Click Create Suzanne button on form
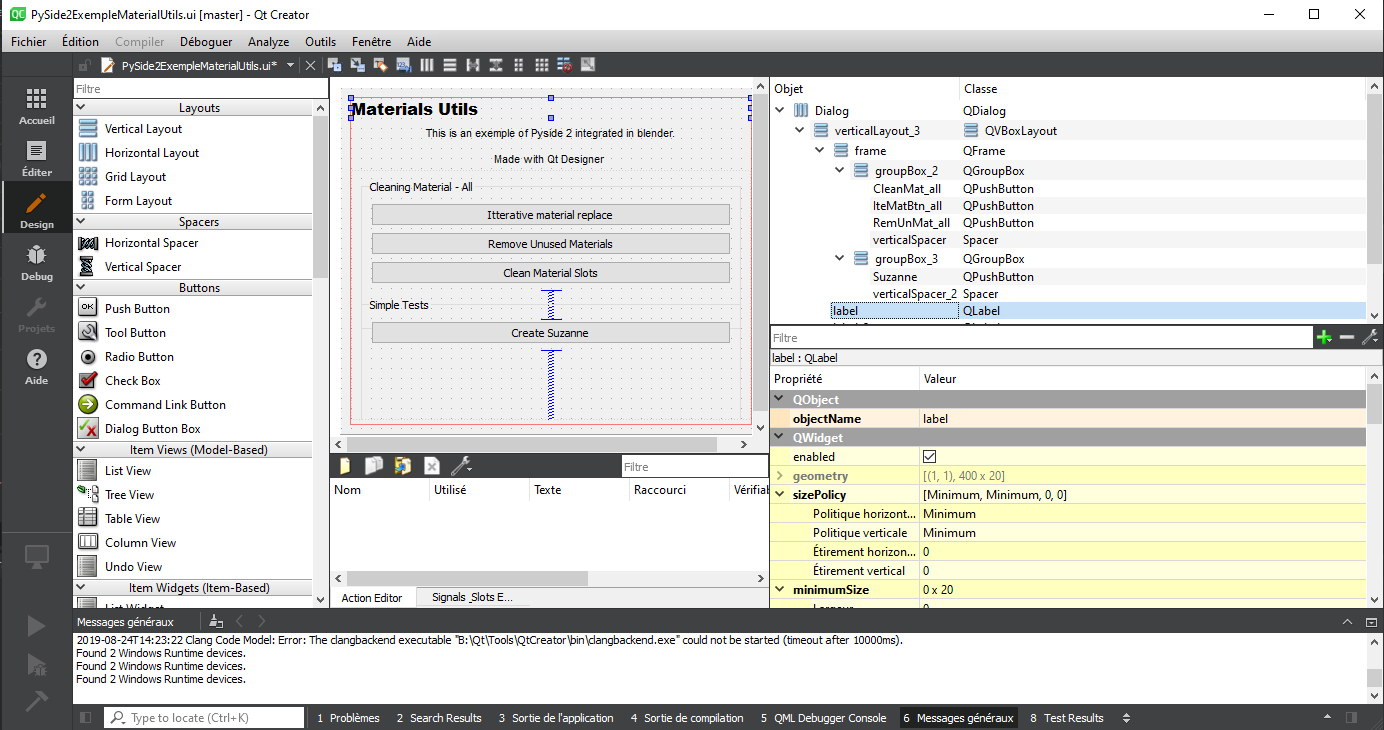The width and height of the screenshot is (1384, 730). (550, 333)
